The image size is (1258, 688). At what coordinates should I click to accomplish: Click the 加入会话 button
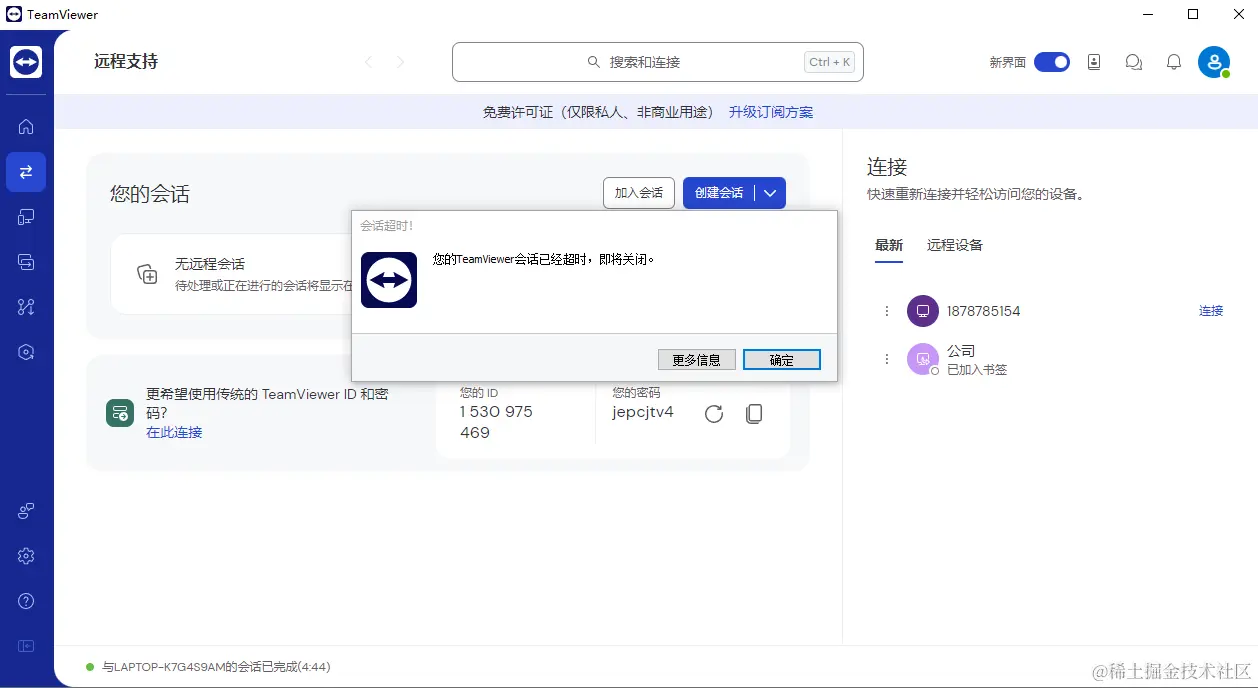[639, 193]
